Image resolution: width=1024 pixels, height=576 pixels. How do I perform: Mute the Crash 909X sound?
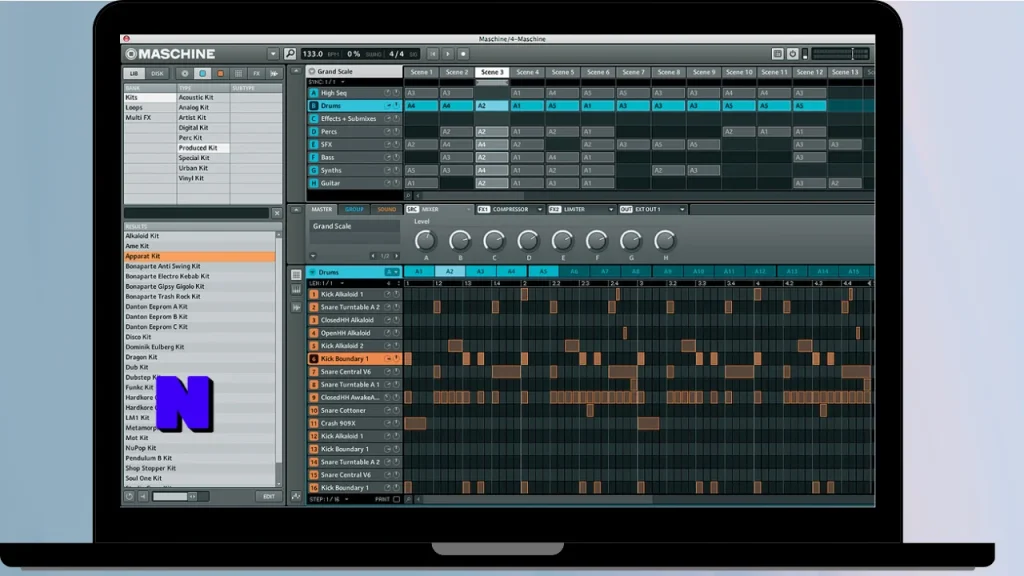[396, 423]
